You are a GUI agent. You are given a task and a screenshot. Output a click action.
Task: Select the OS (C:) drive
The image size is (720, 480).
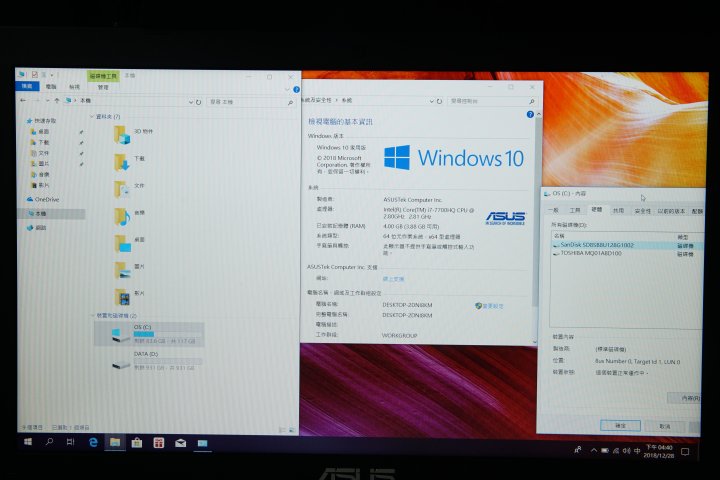[149, 334]
